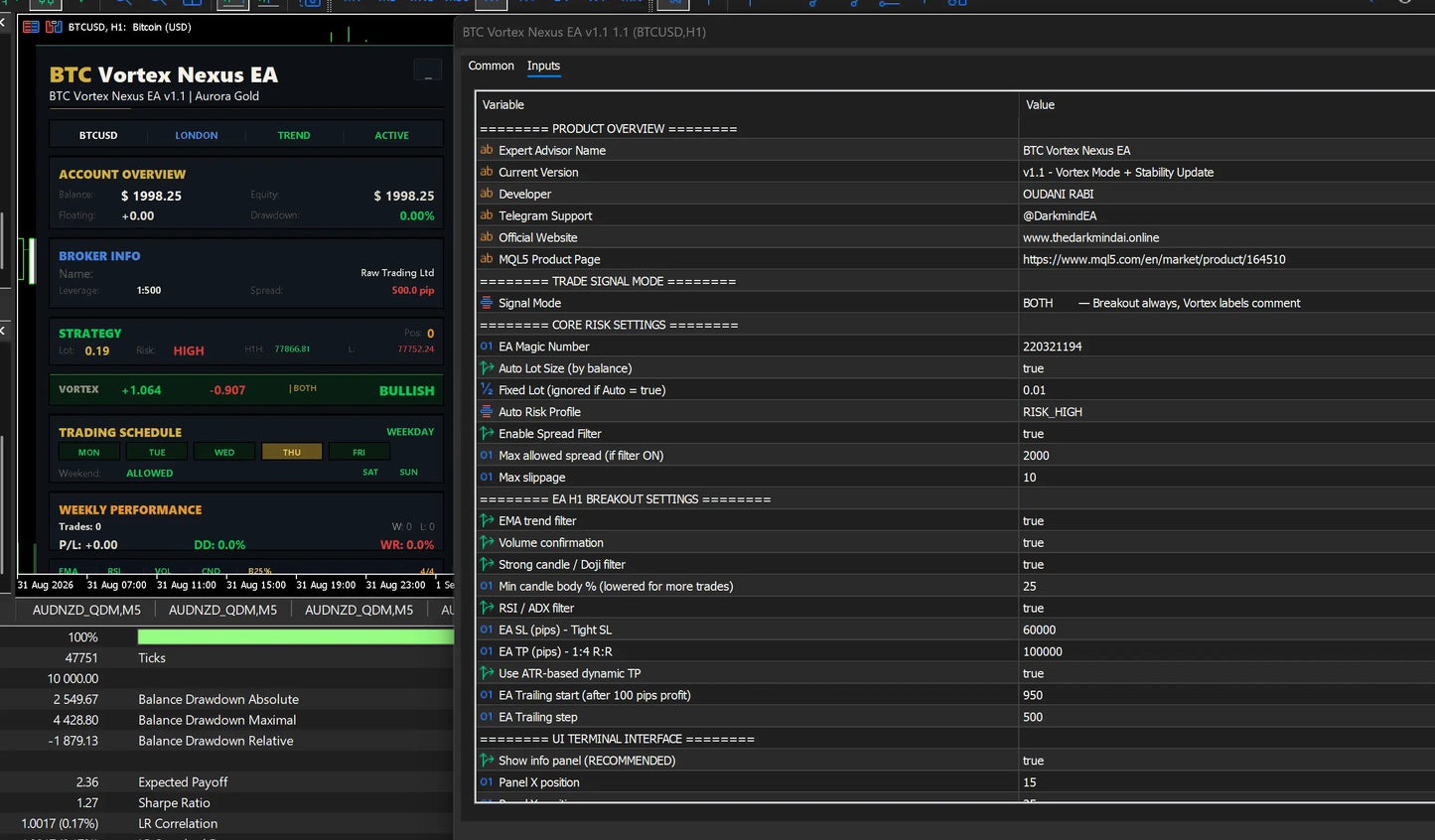Click the string icon beside MQL5 Product Page

click(487, 259)
